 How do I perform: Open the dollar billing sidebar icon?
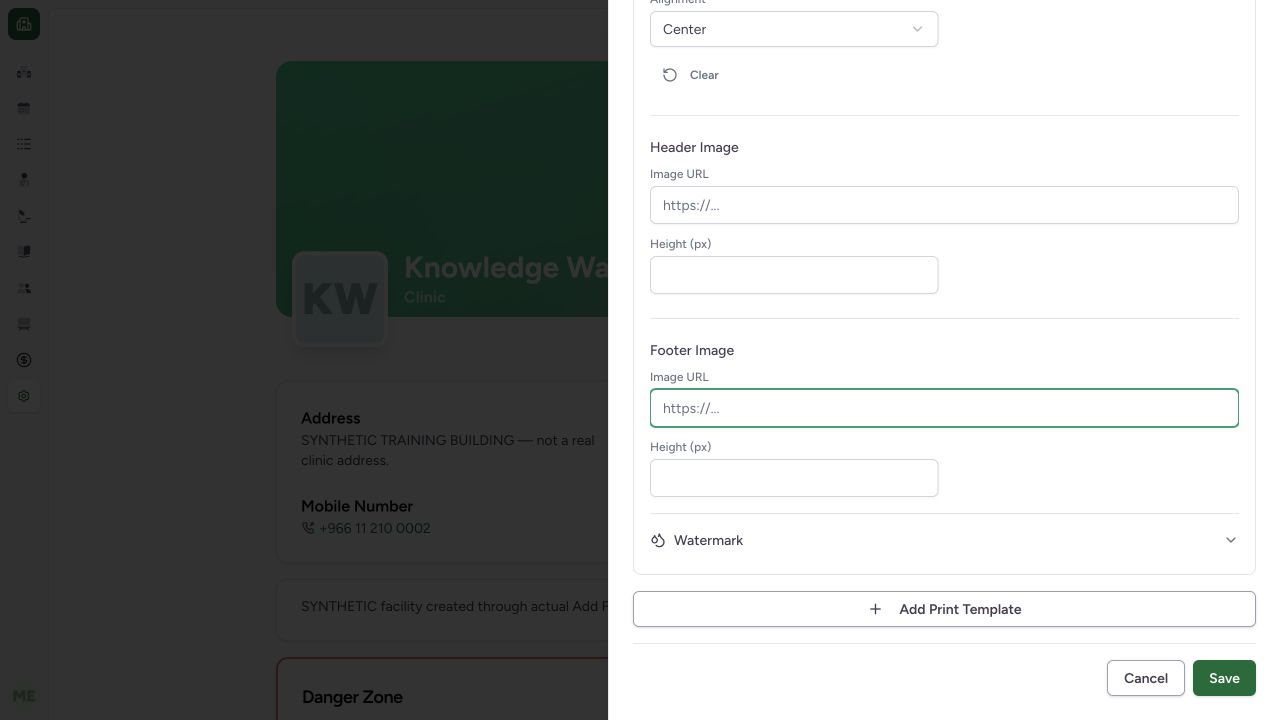click(24, 360)
